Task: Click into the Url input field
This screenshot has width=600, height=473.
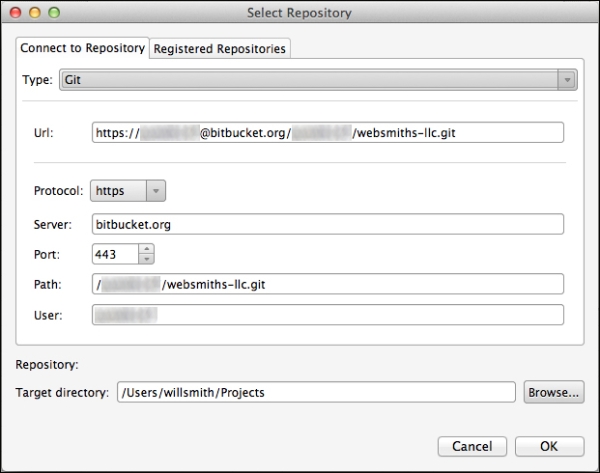Action: coord(328,132)
